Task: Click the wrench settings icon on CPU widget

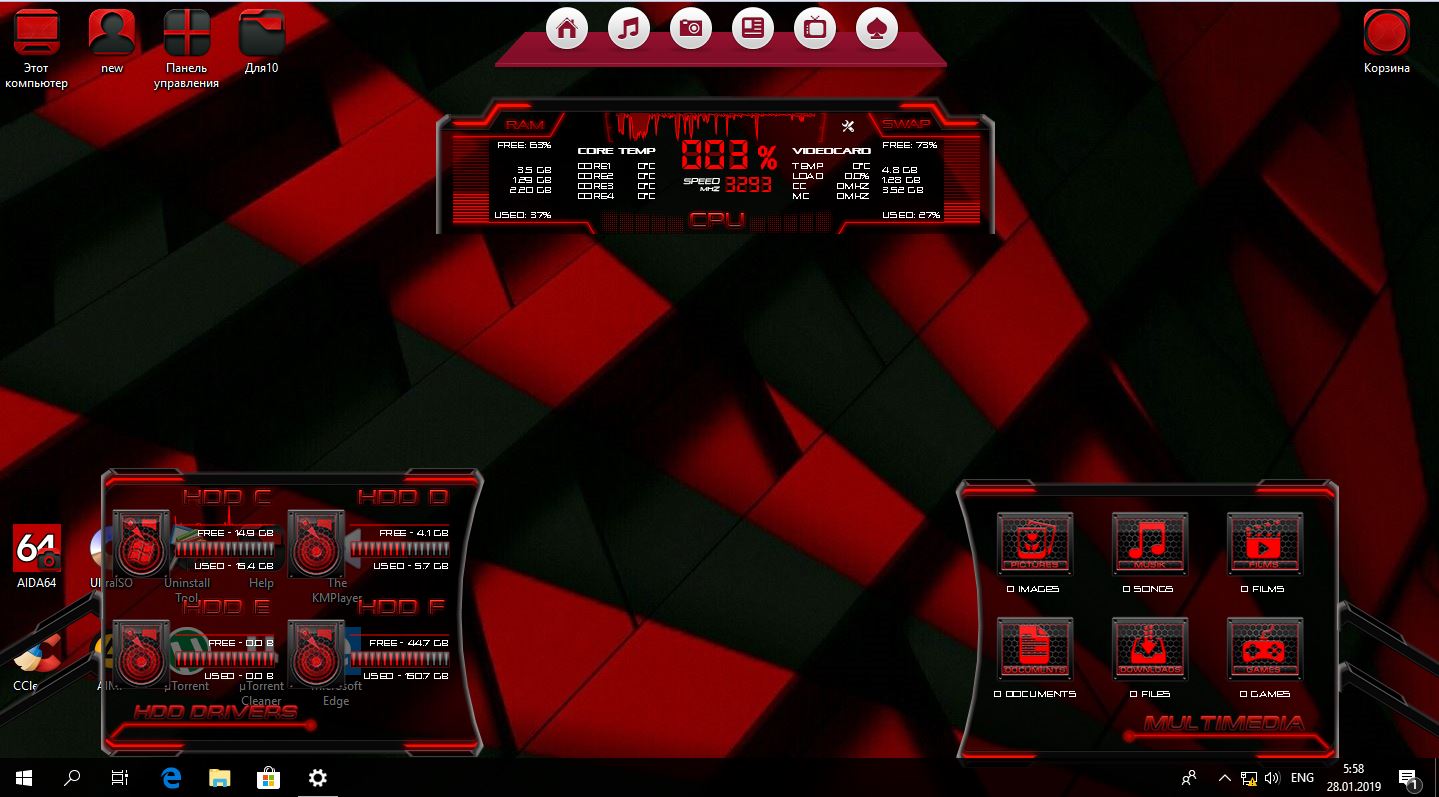Action: pos(849,126)
